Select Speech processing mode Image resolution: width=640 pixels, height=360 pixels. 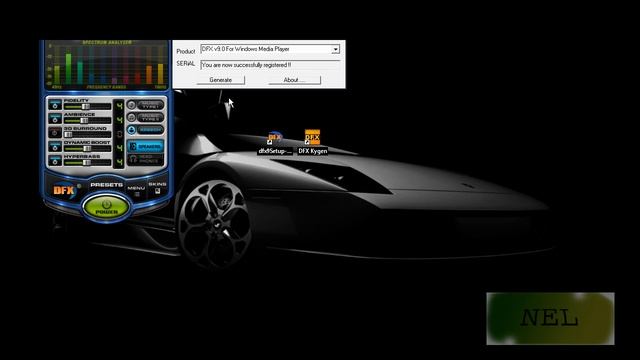coord(145,130)
